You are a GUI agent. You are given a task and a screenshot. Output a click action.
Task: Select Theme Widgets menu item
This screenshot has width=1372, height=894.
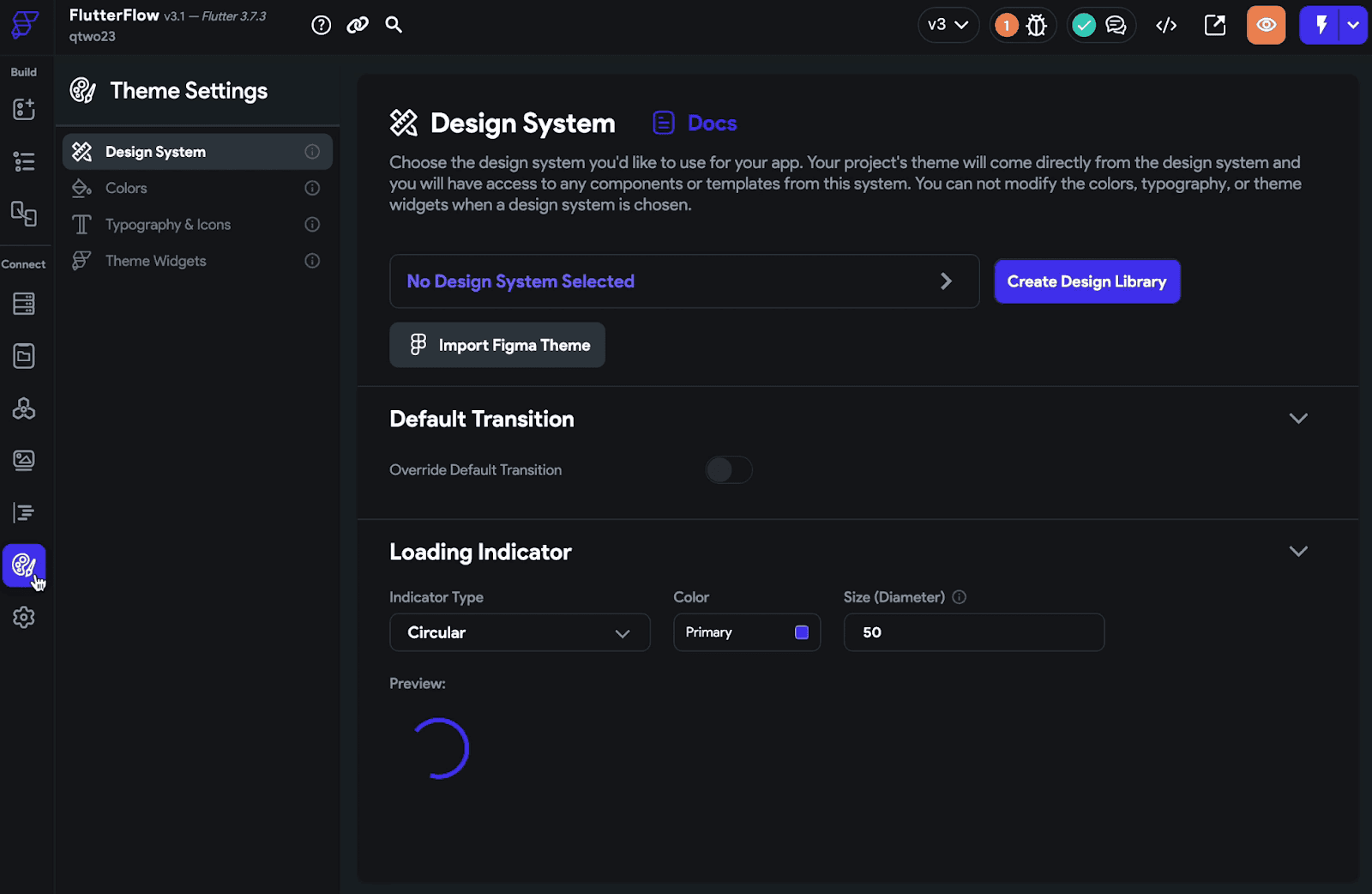coord(197,261)
